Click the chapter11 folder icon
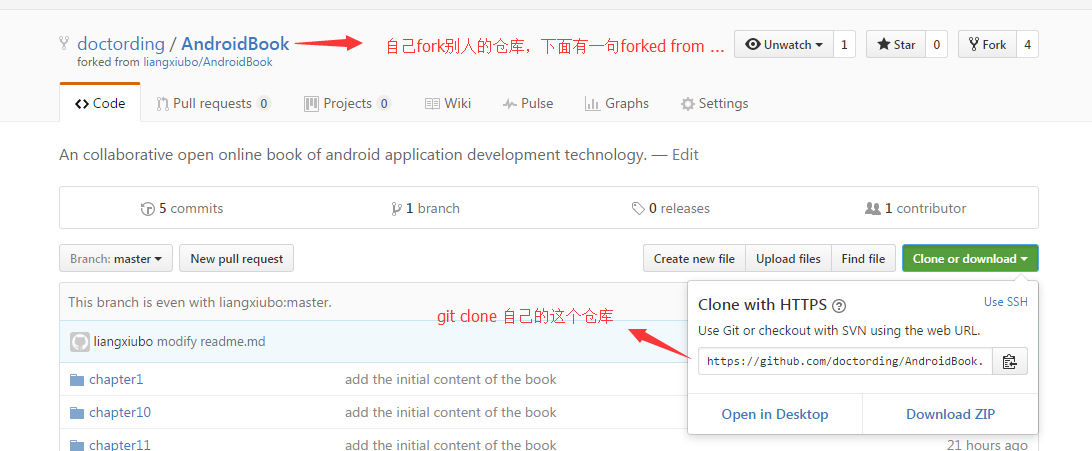The width and height of the screenshot is (1092, 451). click(x=77, y=445)
